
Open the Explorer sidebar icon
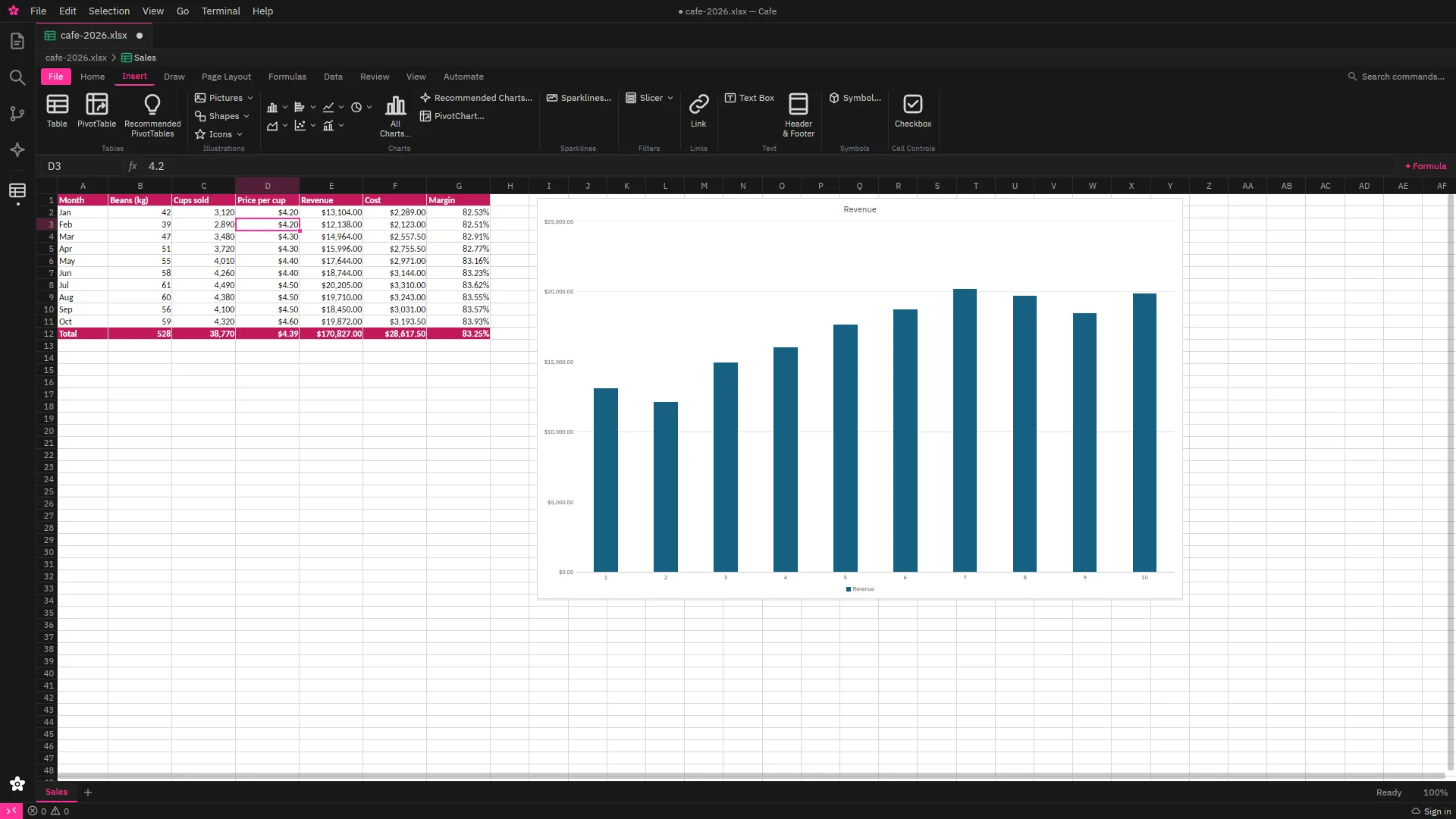[x=17, y=41]
